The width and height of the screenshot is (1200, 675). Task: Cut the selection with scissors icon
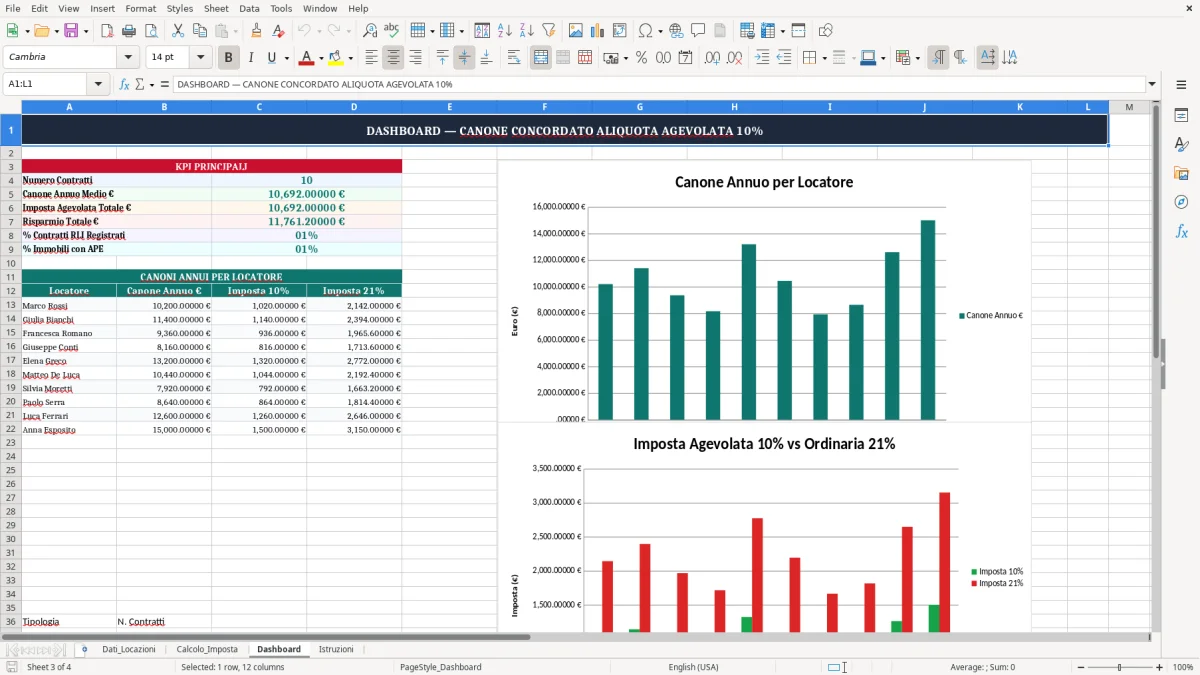click(x=178, y=31)
